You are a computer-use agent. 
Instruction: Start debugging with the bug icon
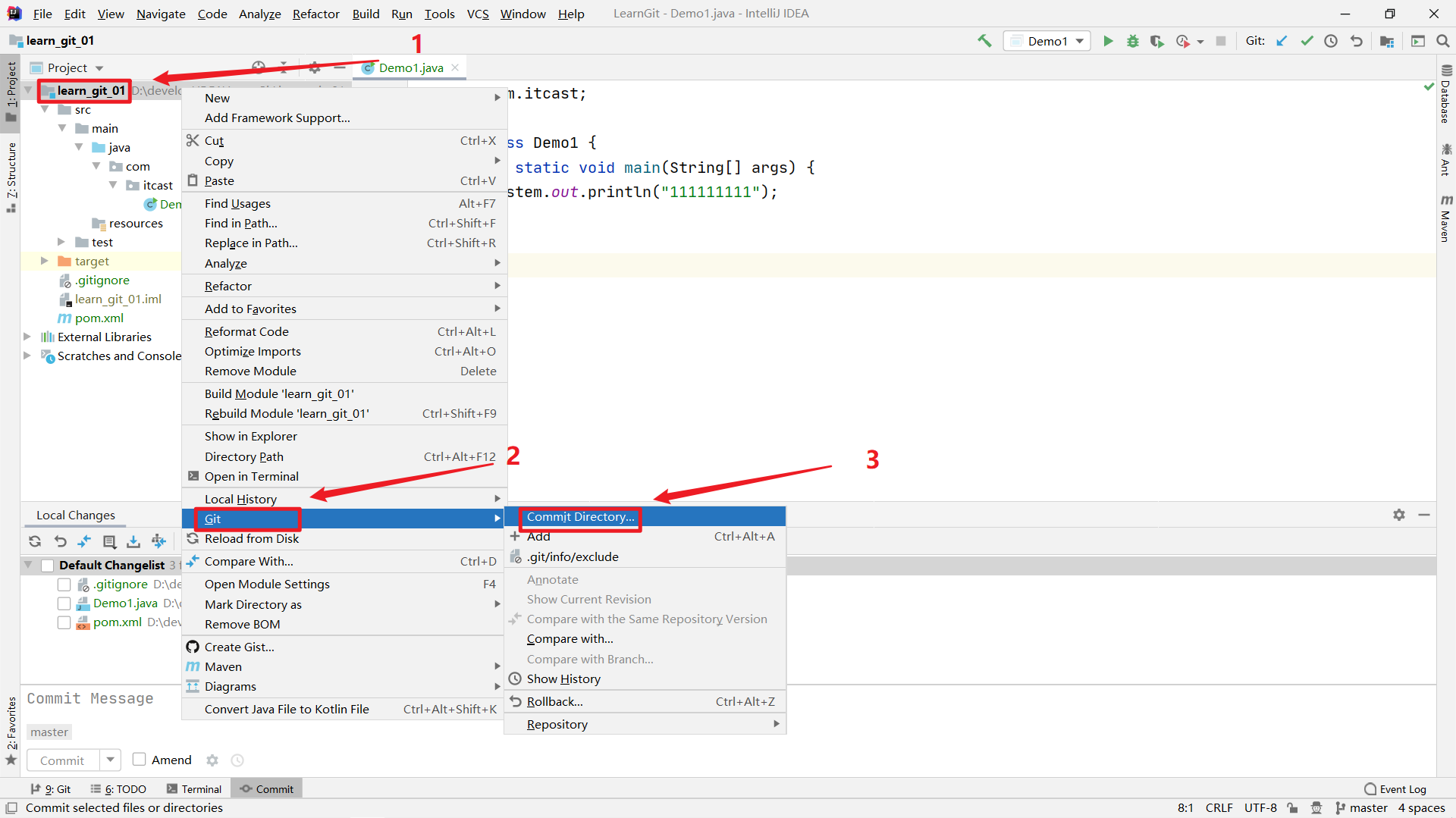[1133, 41]
